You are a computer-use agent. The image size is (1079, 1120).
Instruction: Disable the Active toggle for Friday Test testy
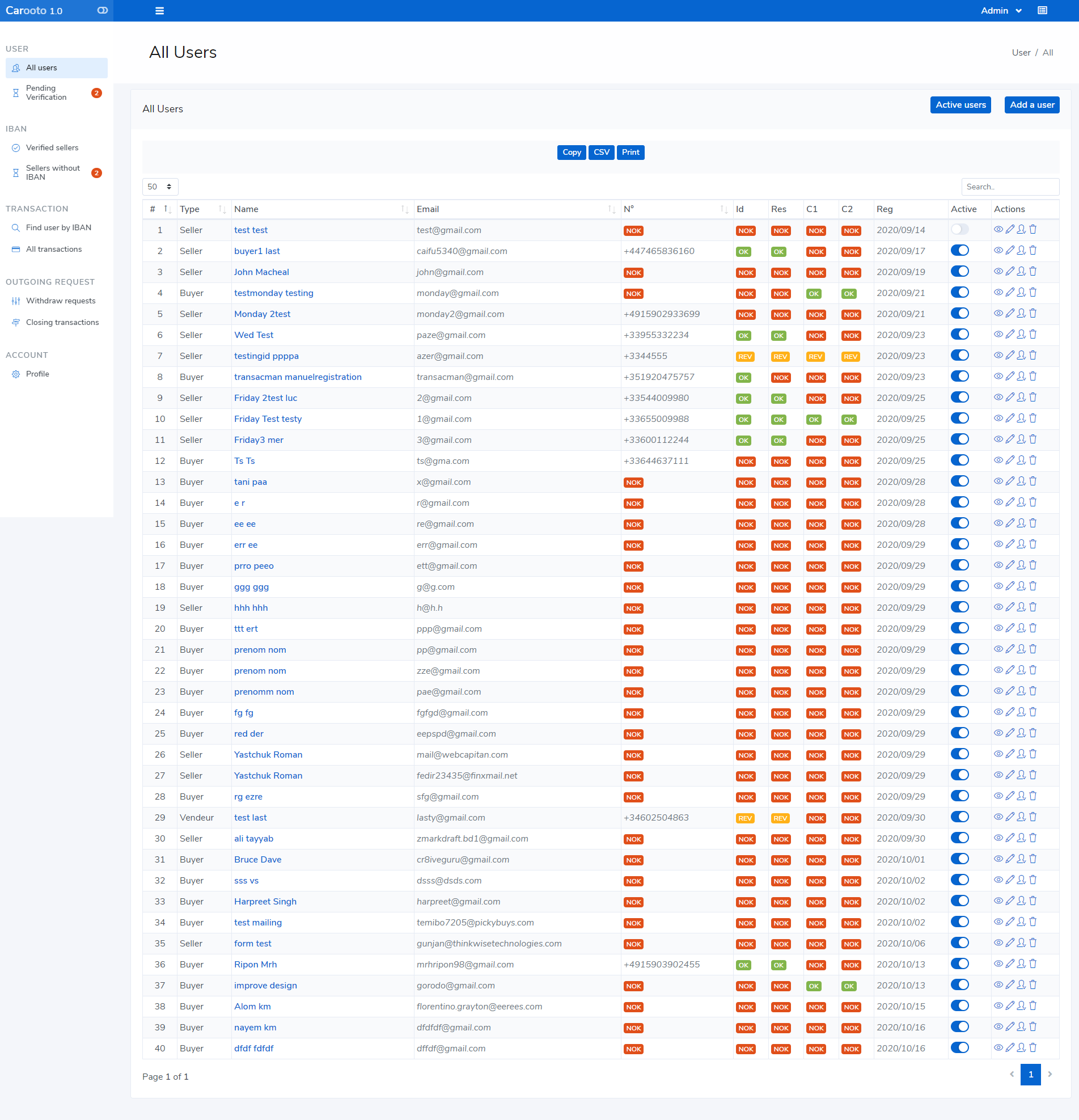point(959,419)
